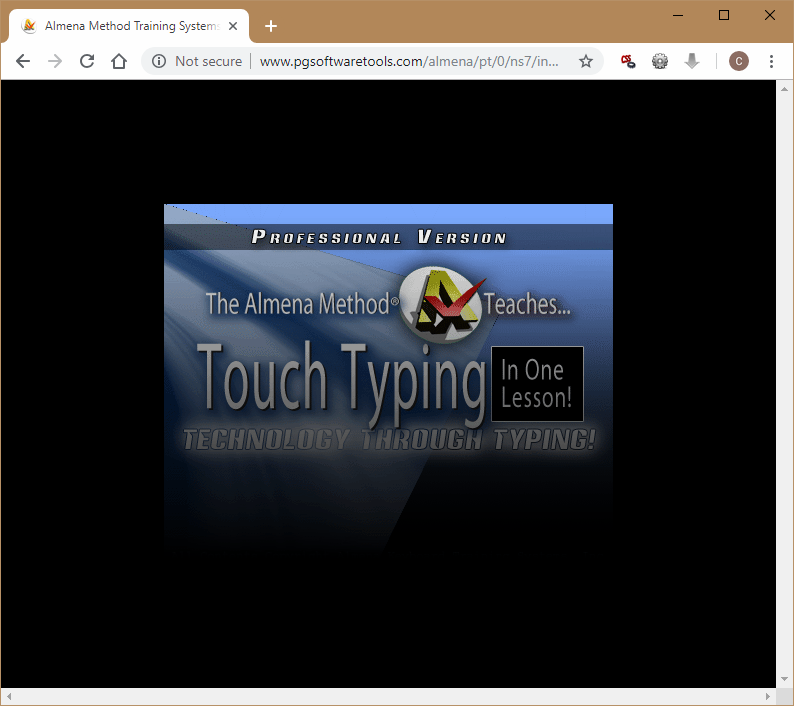Click the Teaches... text
794x706 pixels.
(x=528, y=304)
